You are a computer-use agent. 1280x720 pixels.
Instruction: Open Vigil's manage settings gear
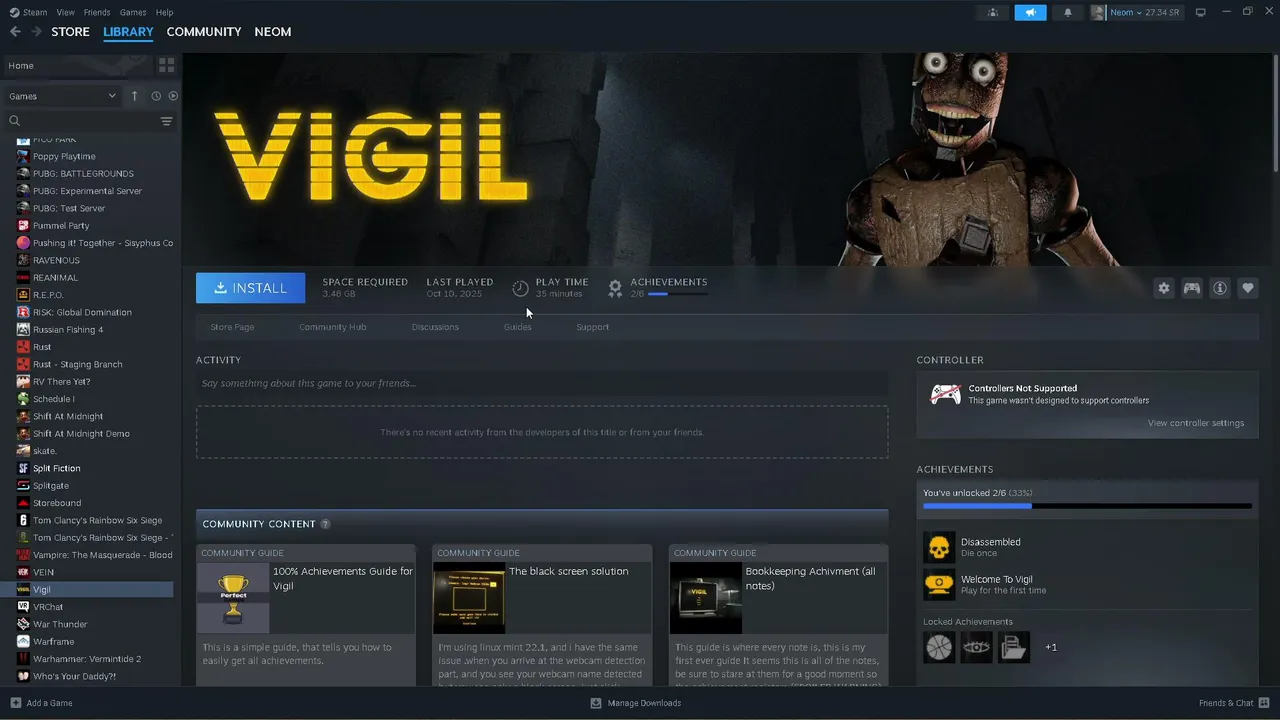pos(1164,288)
